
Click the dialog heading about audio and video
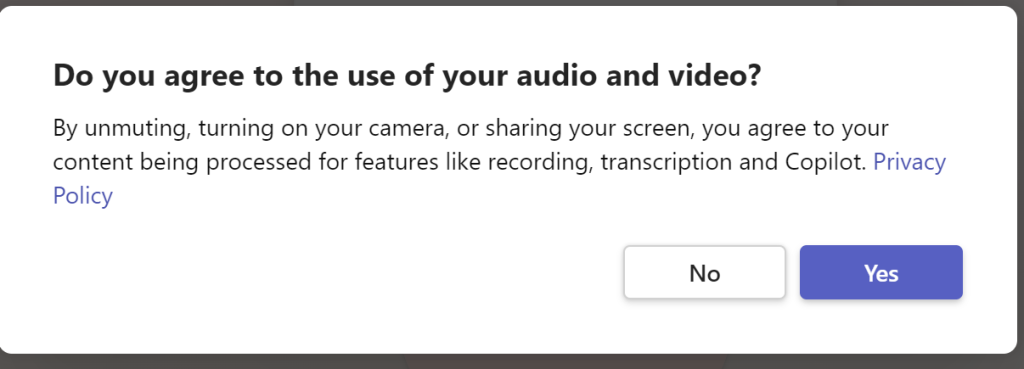coord(408,76)
